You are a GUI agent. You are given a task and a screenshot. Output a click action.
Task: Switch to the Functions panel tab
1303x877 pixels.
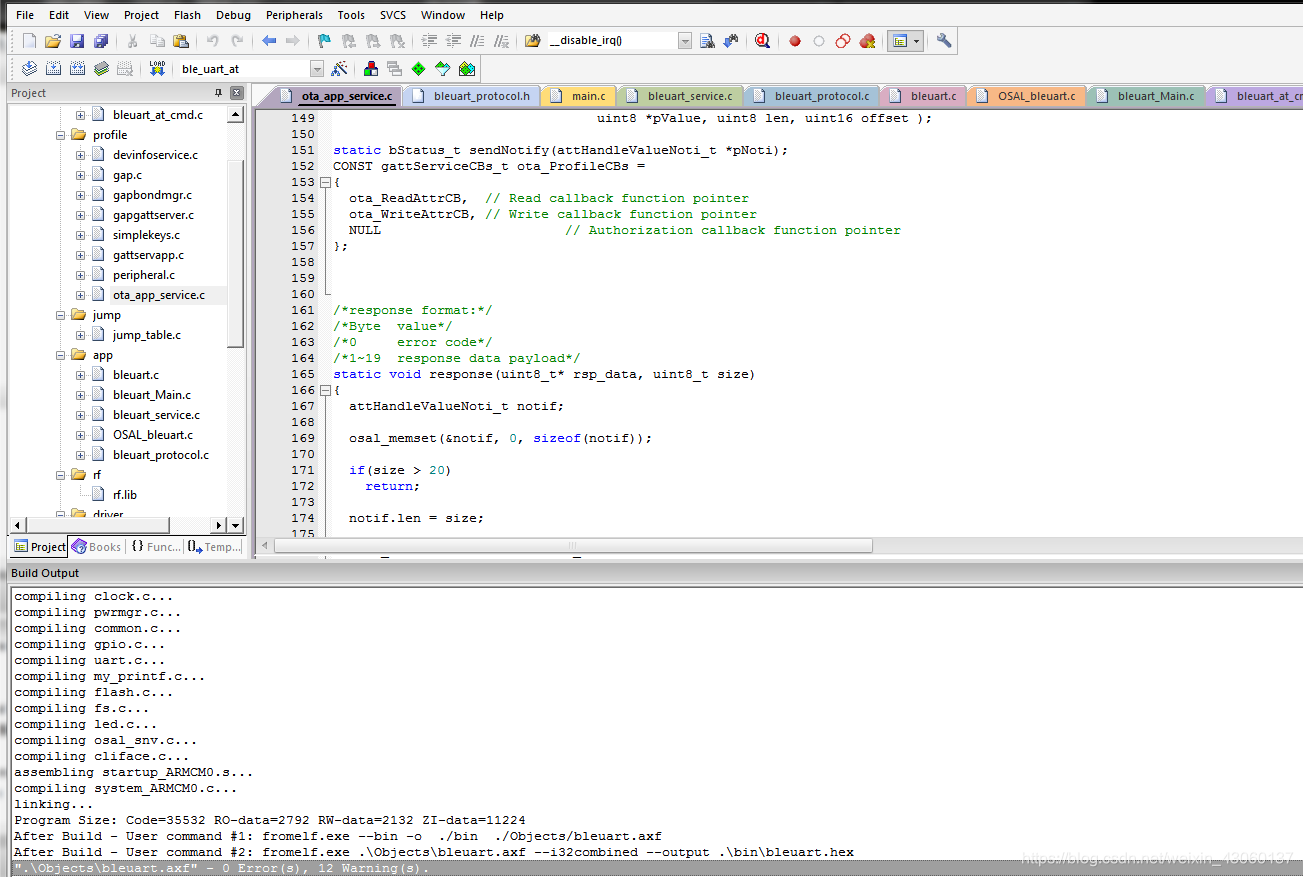click(156, 547)
